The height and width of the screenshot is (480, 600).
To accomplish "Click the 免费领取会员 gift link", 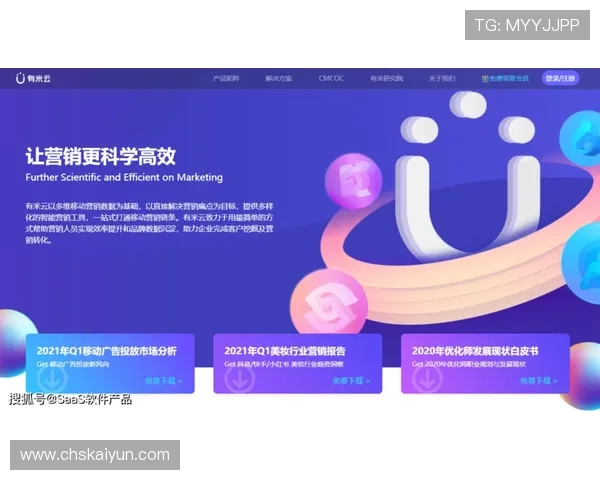I will pyautogui.click(x=505, y=78).
